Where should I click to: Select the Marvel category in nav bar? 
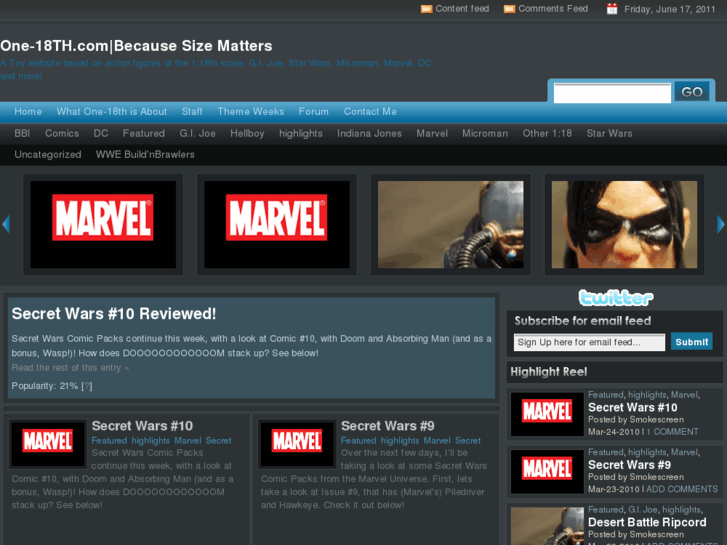(x=432, y=134)
